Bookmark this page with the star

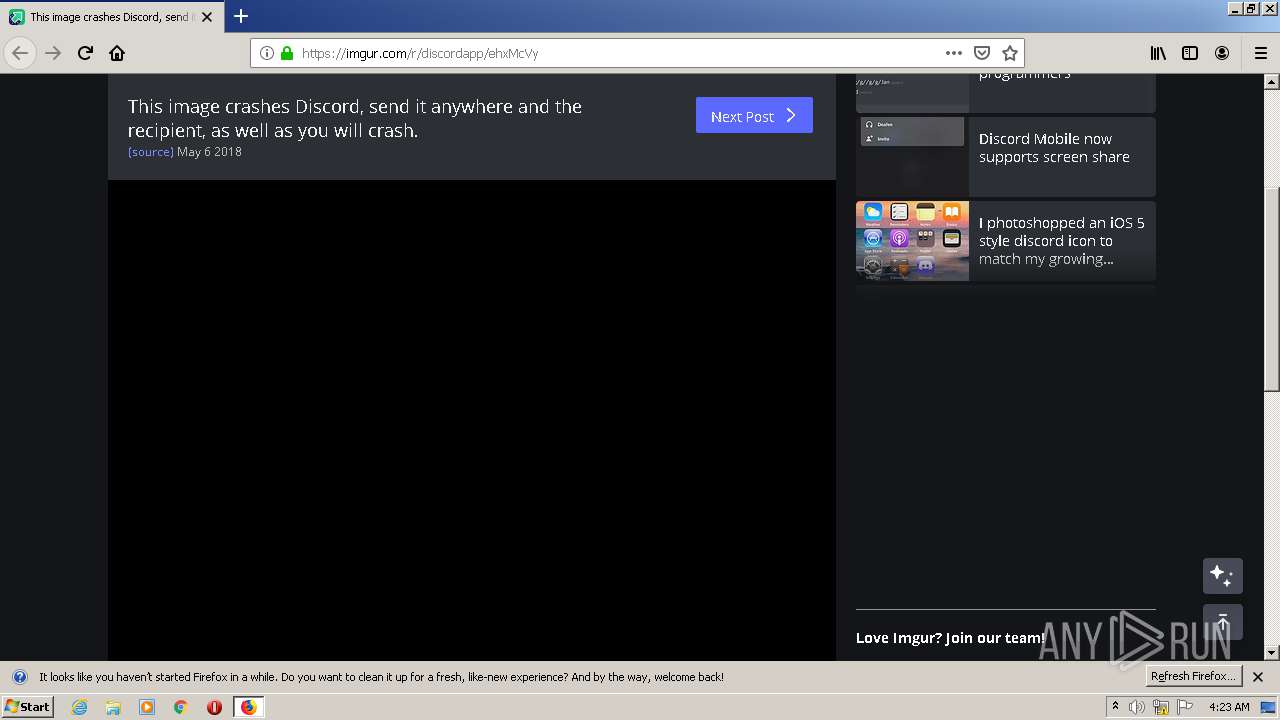pos(1010,53)
